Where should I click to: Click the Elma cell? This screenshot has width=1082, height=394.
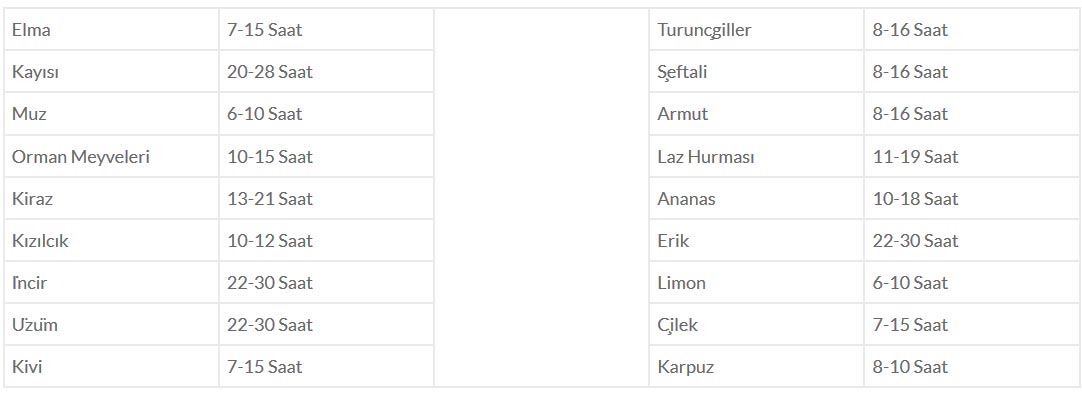(x=111, y=30)
